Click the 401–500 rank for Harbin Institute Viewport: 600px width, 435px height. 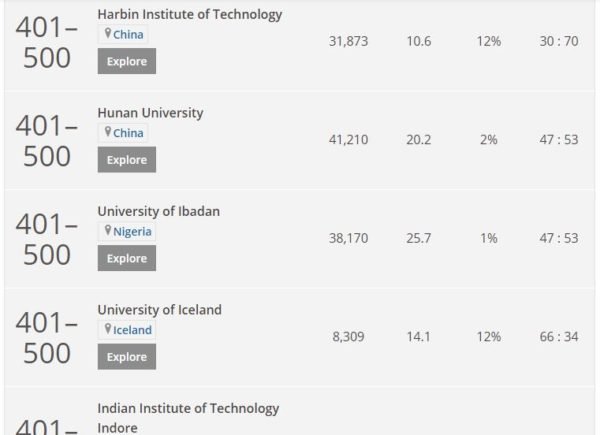(x=44, y=42)
